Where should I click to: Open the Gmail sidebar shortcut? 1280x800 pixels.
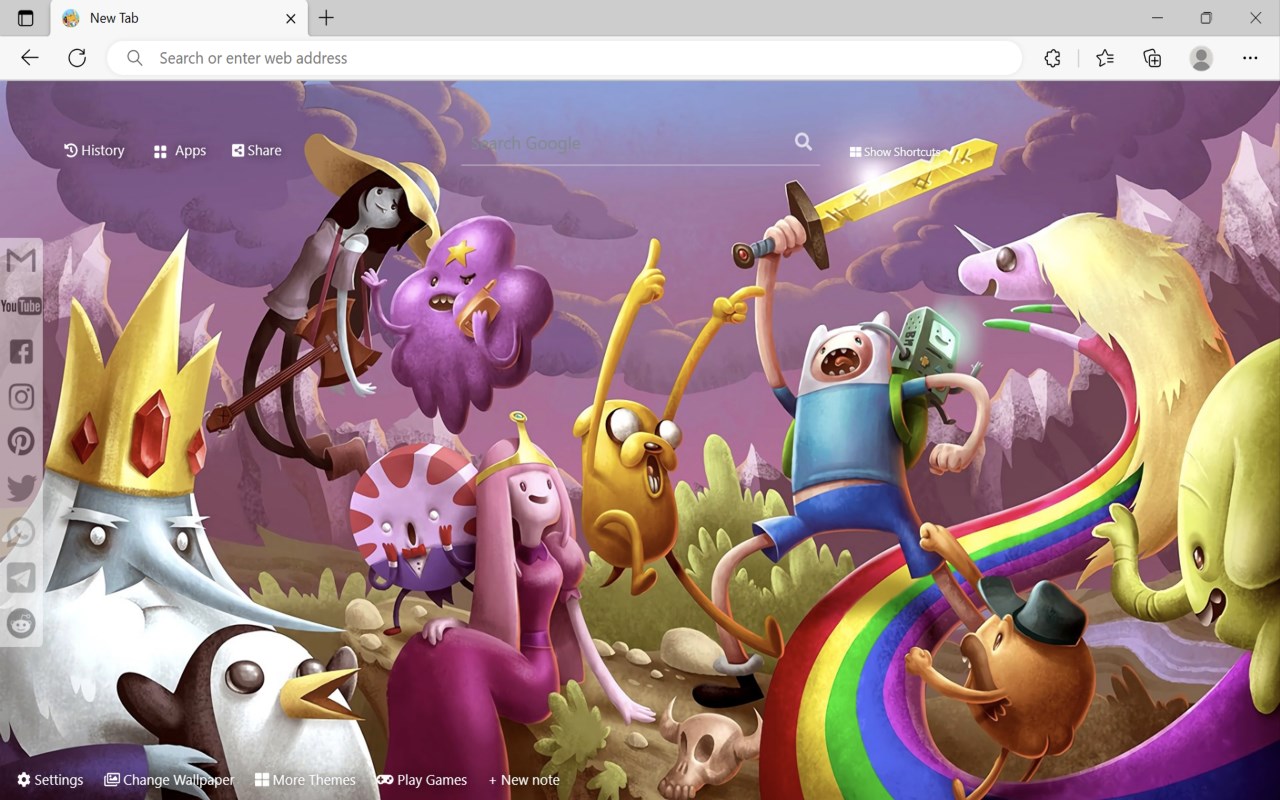click(21, 261)
